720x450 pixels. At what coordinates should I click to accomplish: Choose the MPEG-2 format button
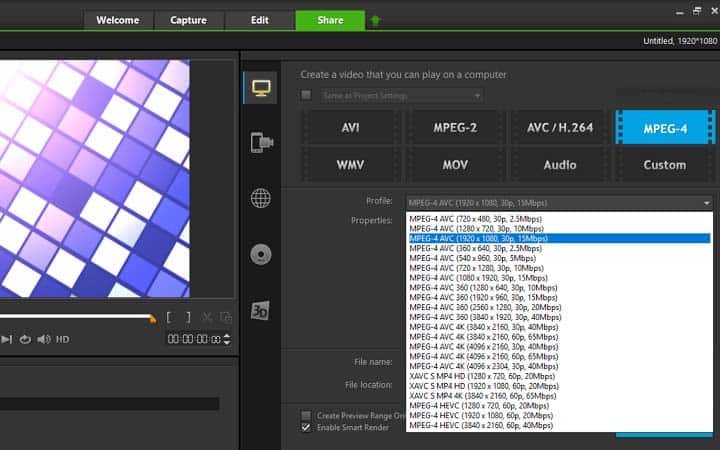pos(455,128)
